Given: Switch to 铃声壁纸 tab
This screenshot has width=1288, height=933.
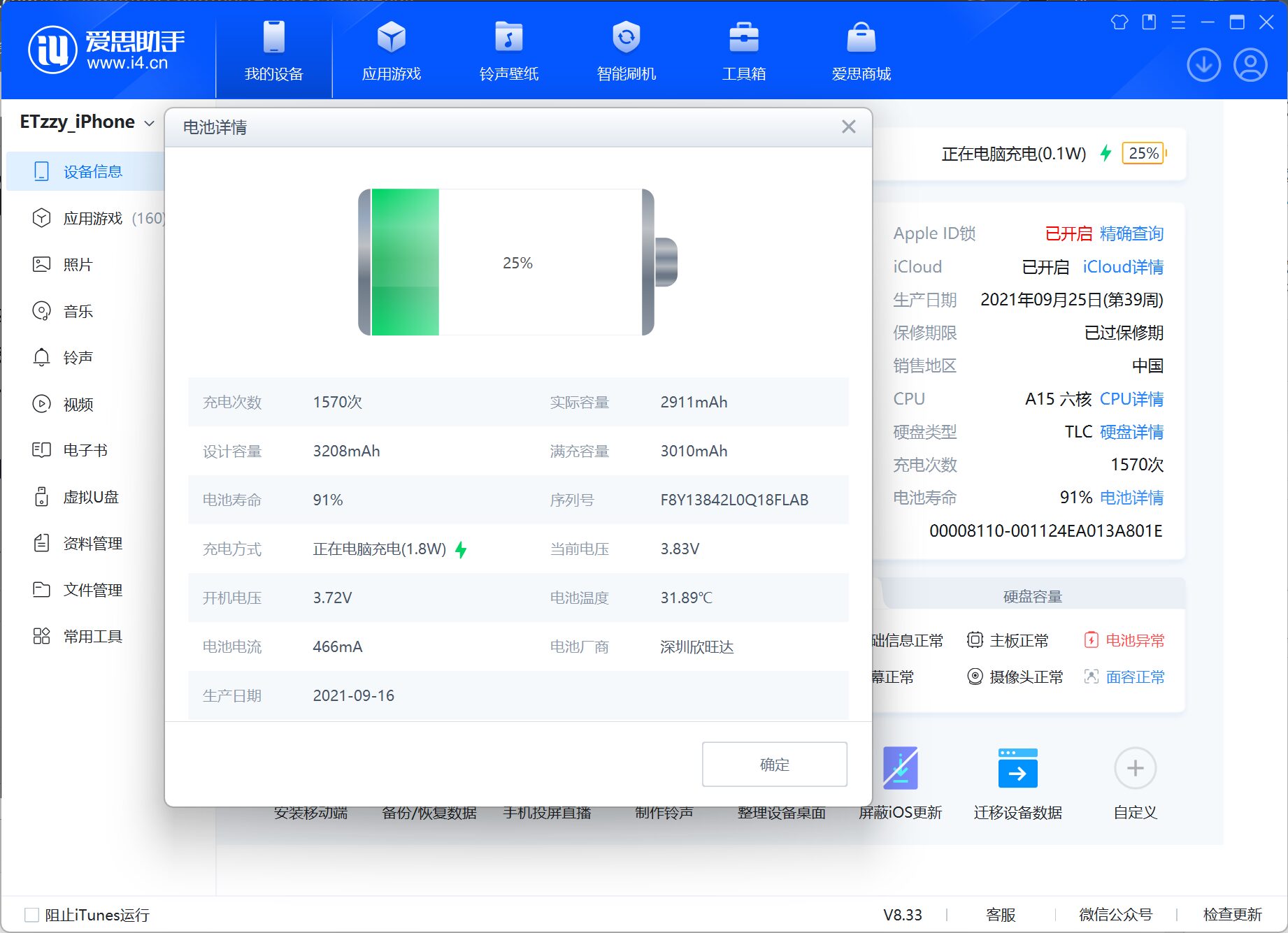Looking at the screenshot, I should click(x=508, y=52).
